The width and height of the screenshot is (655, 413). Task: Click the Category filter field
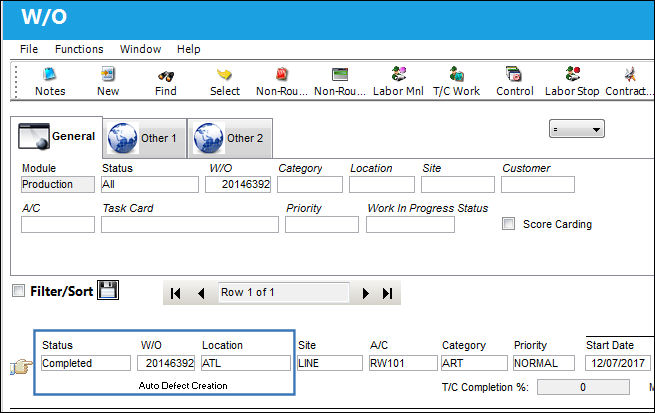coord(310,184)
